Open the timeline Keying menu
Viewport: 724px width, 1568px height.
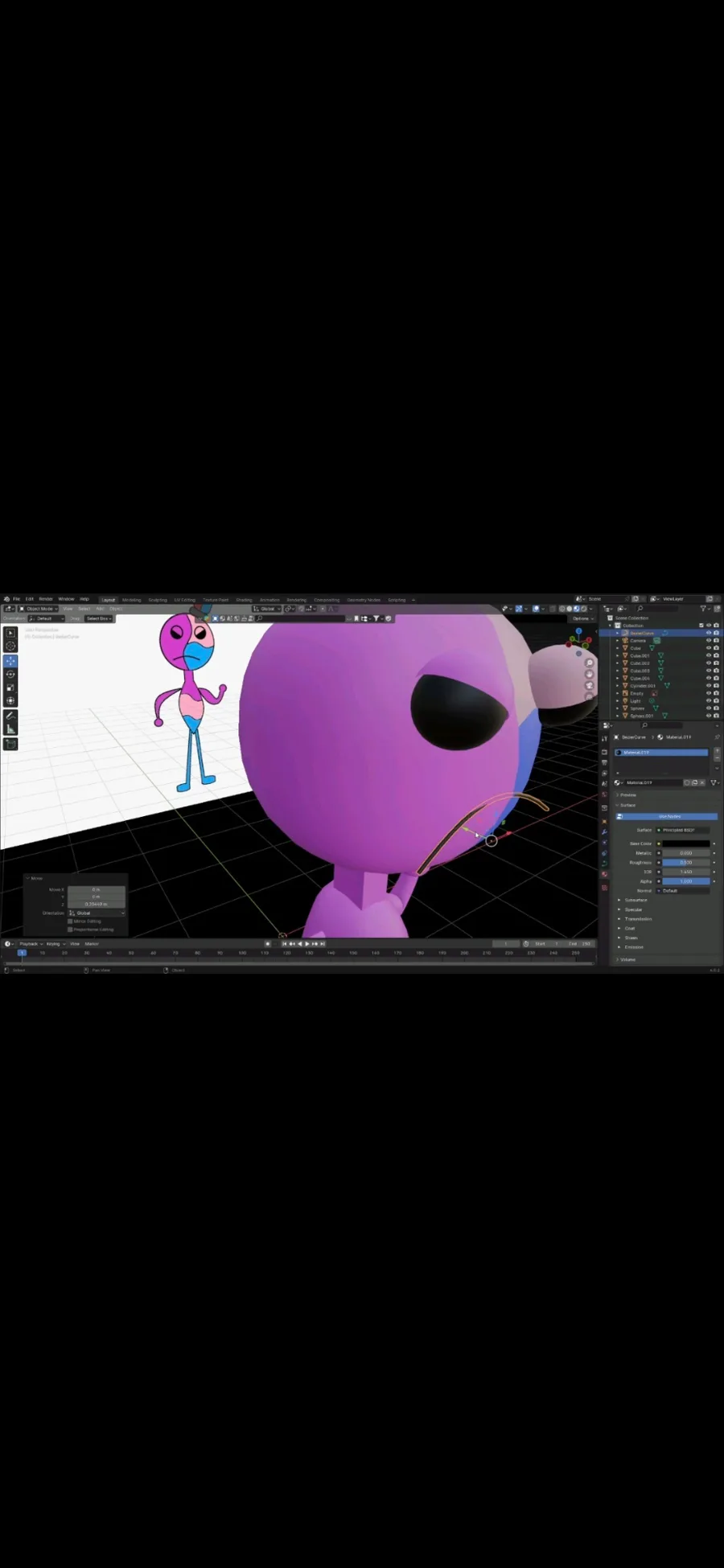point(56,944)
